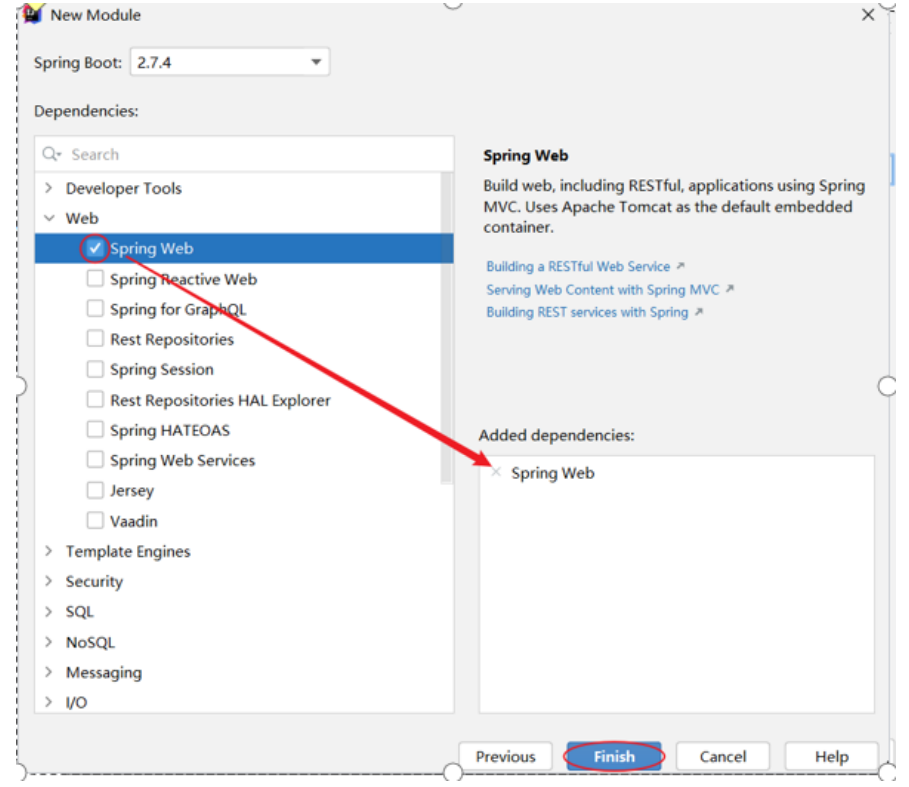Expand the Template Engines category
The width and height of the screenshot is (909, 787).
(49, 551)
